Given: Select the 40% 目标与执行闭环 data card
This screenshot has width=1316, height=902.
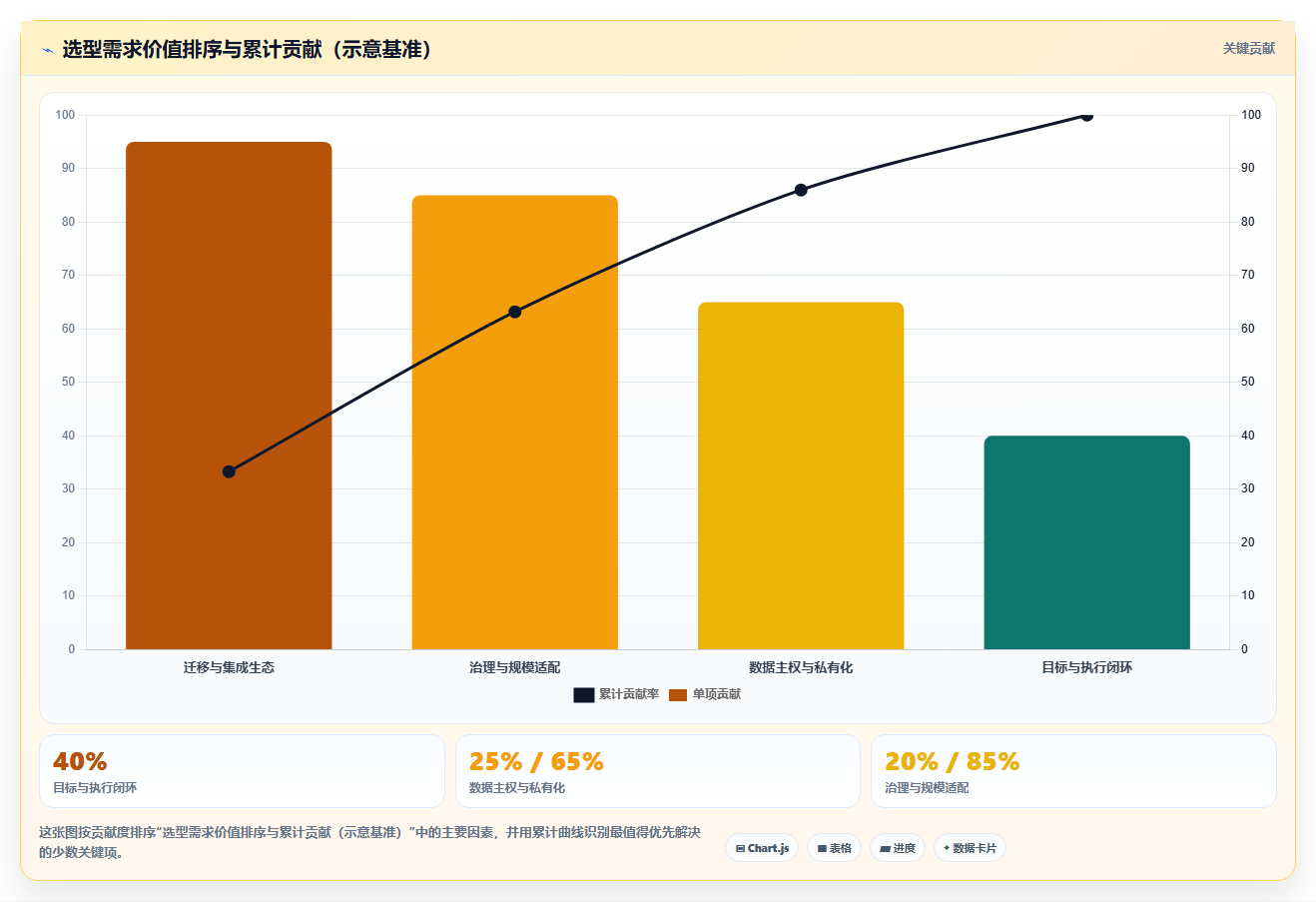Looking at the screenshot, I should (242, 771).
